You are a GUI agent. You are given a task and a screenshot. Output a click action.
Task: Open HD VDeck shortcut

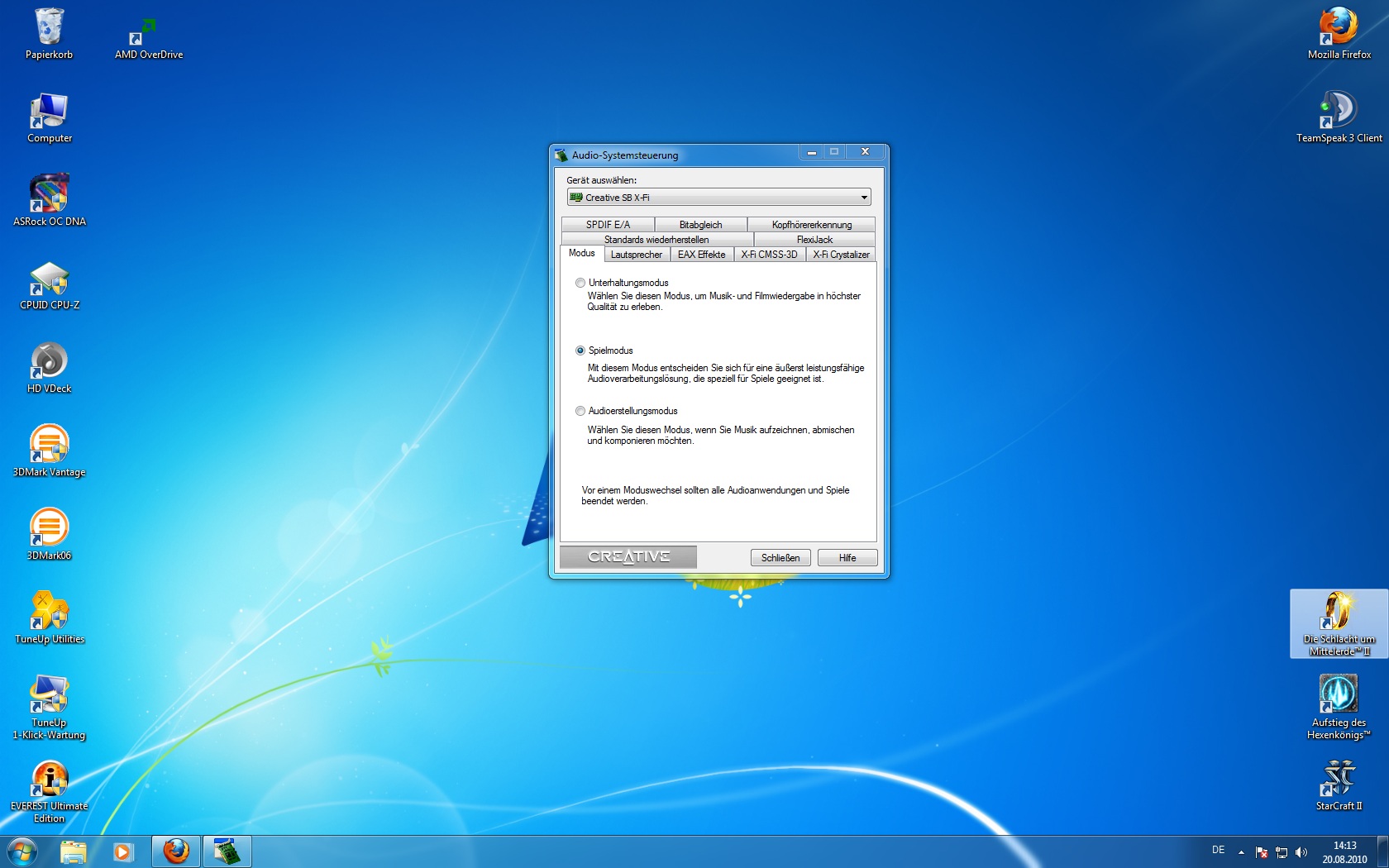pyautogui.click(x=49, y=368)
